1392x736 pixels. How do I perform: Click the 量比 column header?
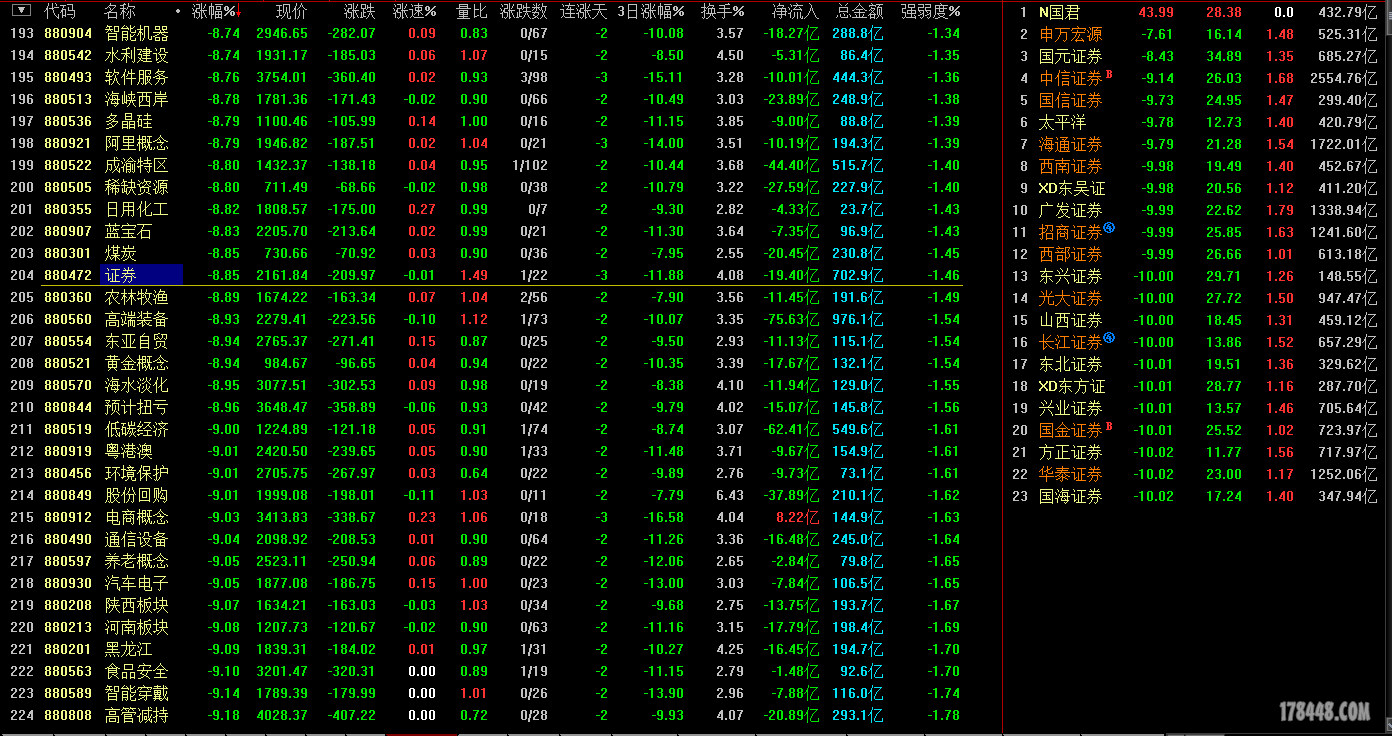pyautogui.click(x=472, y=11)
